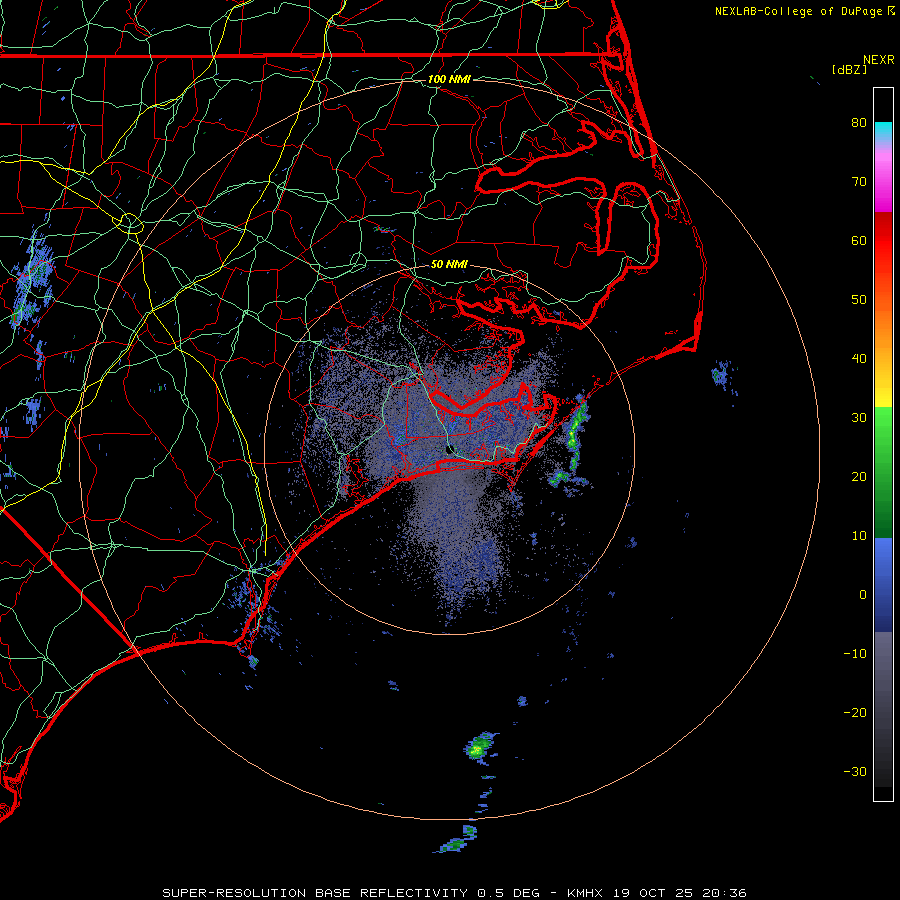Click the 40 value on the dBZ scale
The image size is (900, 900).
pyautogui.click(x=859, y=359)
